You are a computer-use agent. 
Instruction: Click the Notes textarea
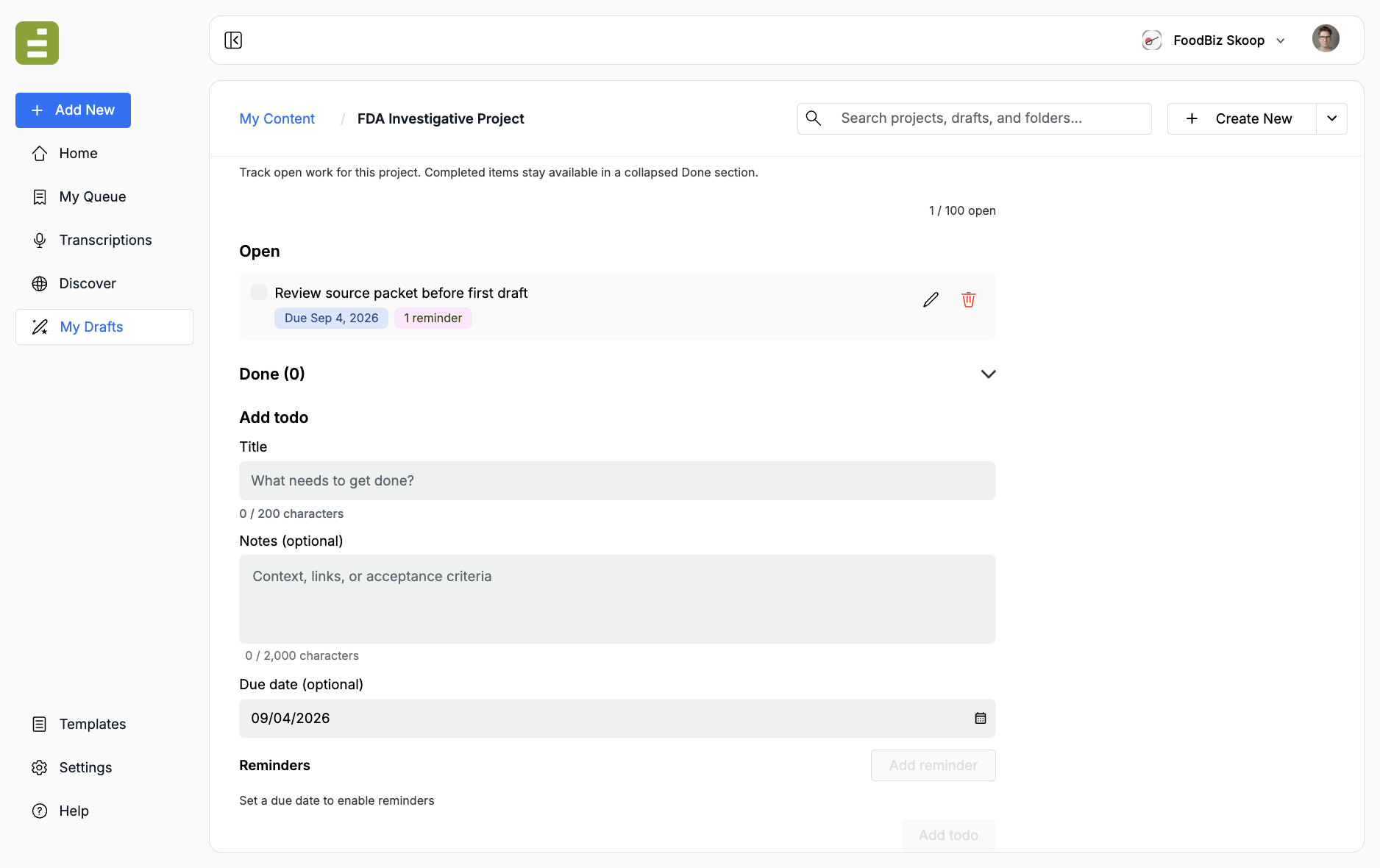[617, 599]
